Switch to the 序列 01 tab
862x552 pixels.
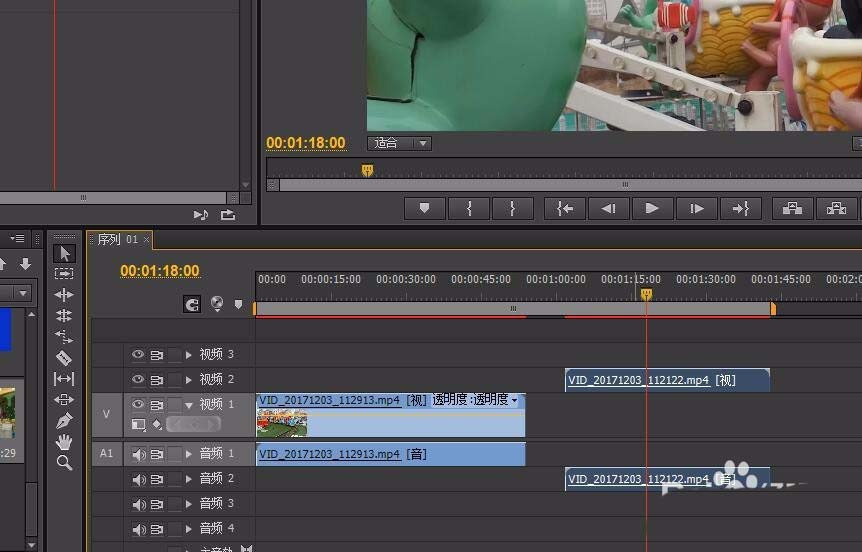tap(118, 239)
